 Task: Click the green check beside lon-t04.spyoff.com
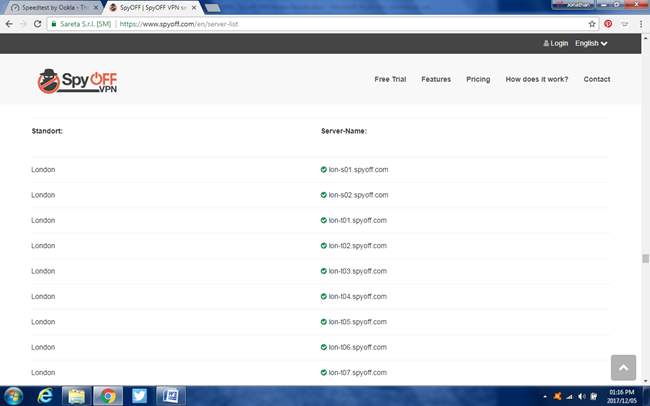pos(324,296)
